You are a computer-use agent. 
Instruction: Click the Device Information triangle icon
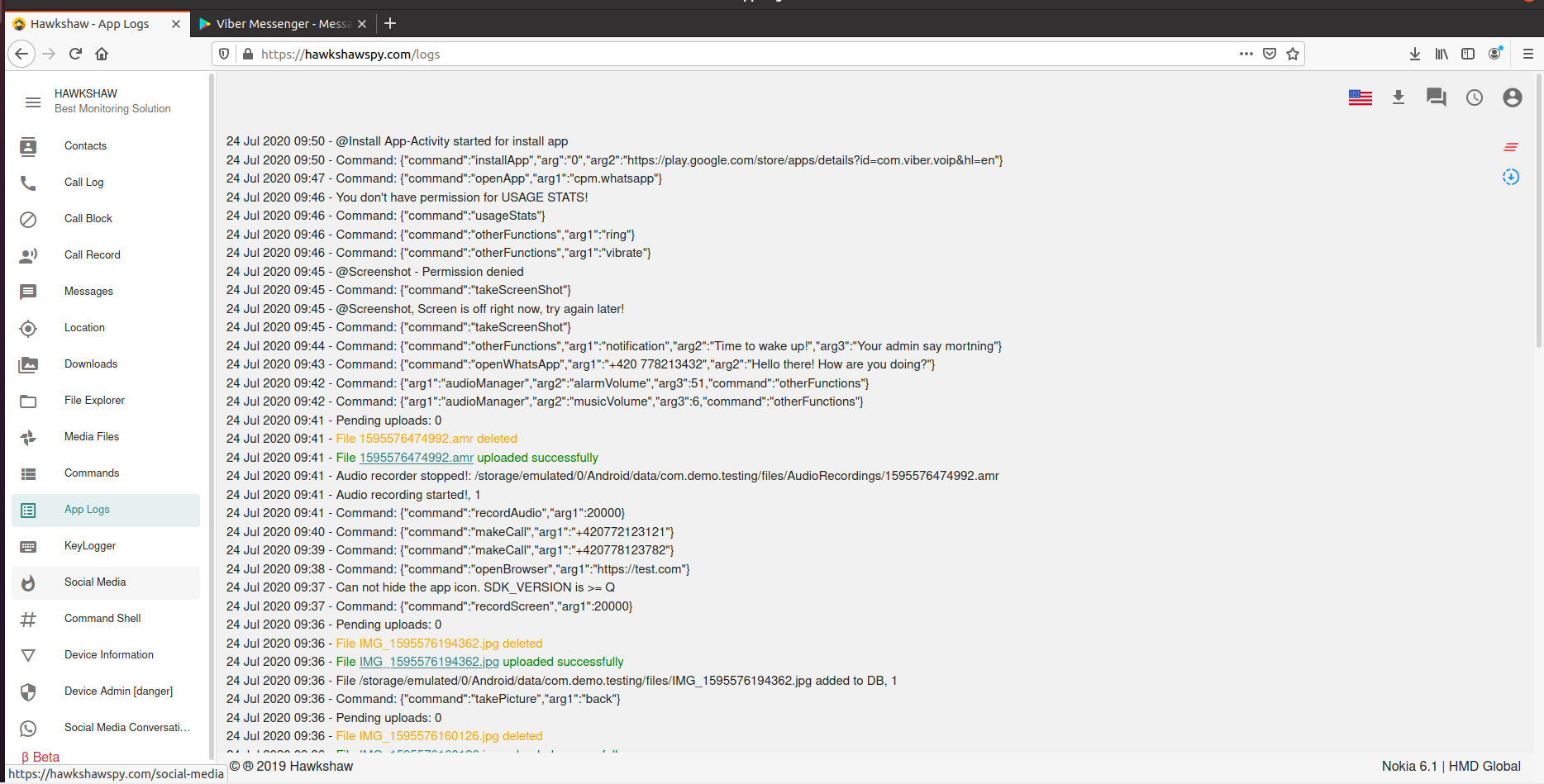pyautogui.click(x=28, y=655)
